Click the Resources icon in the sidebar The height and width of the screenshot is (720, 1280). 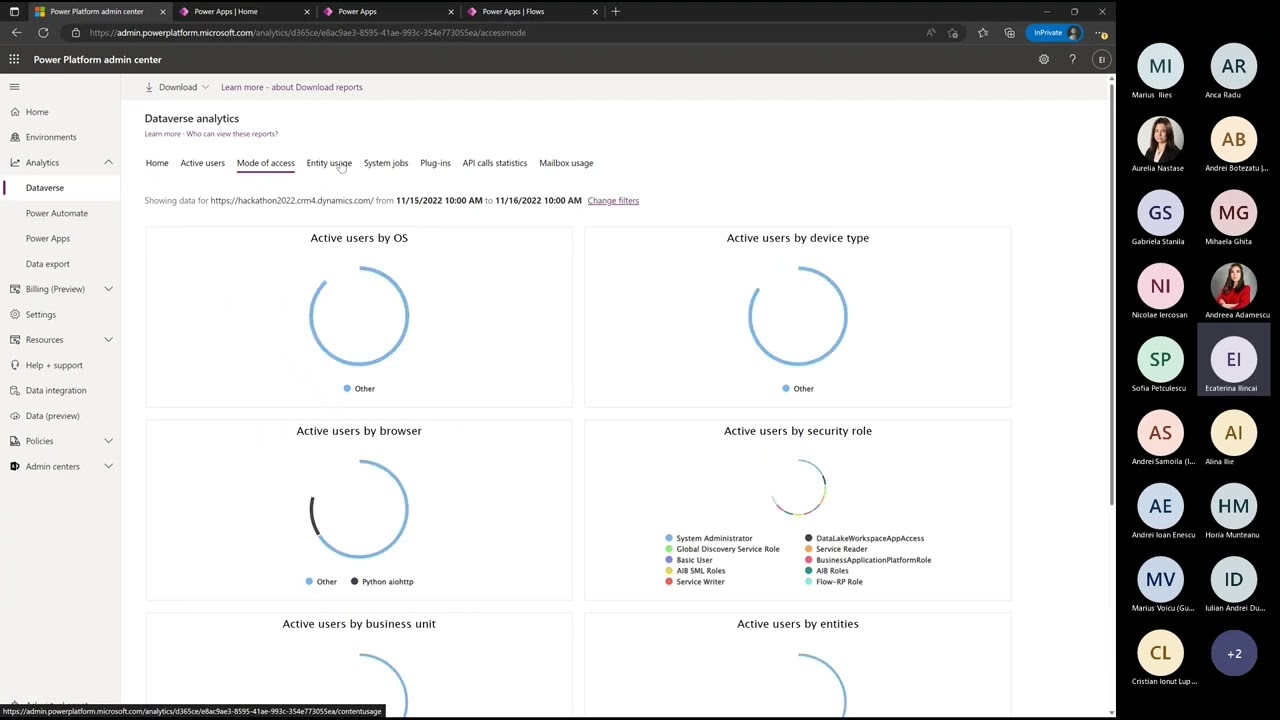[15, 340]
